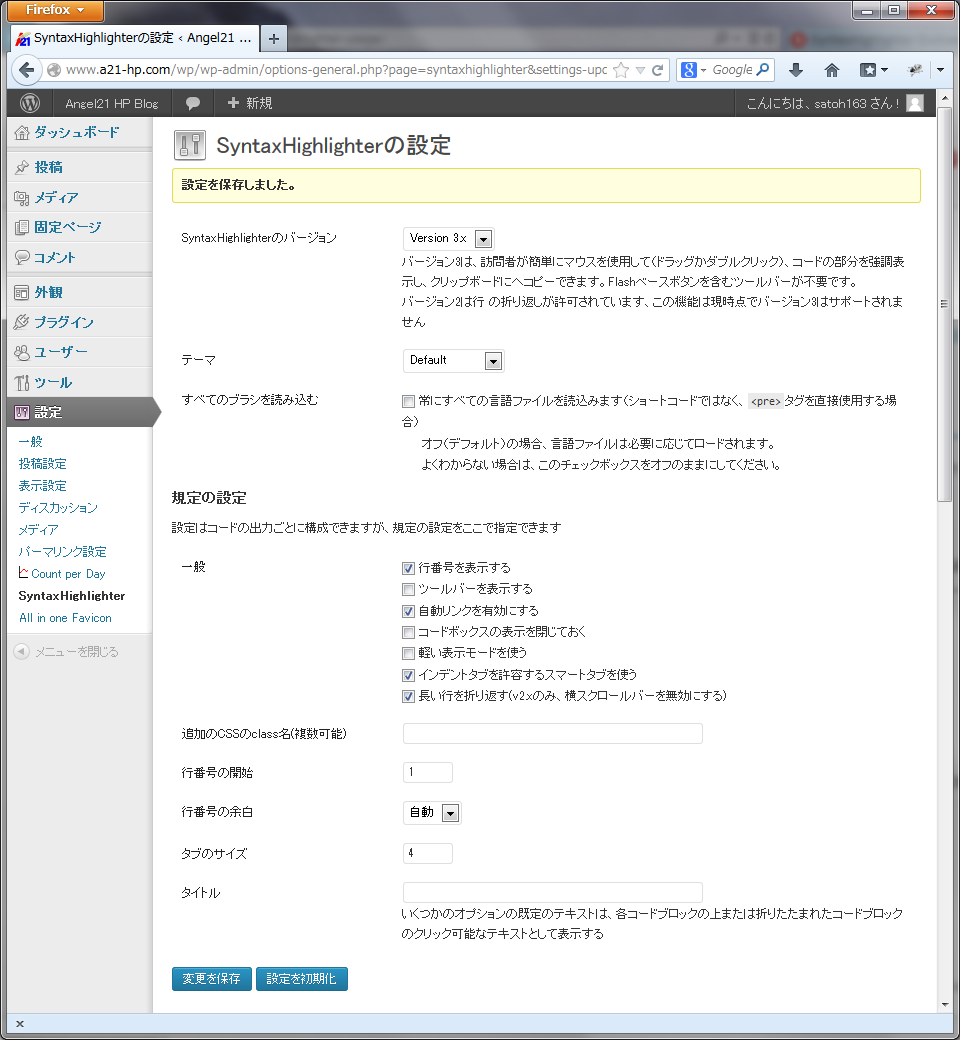Image resolution: width=960 pixels, height=1040 pixels.
Task: Open the All in one Favicon link
Action: click(x=65, y=618)
